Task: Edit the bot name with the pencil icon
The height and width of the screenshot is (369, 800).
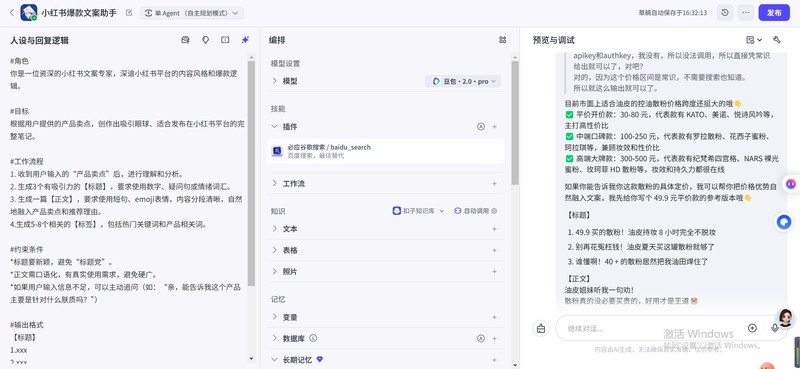Action: pyautogui.click(x=129, y=13)
